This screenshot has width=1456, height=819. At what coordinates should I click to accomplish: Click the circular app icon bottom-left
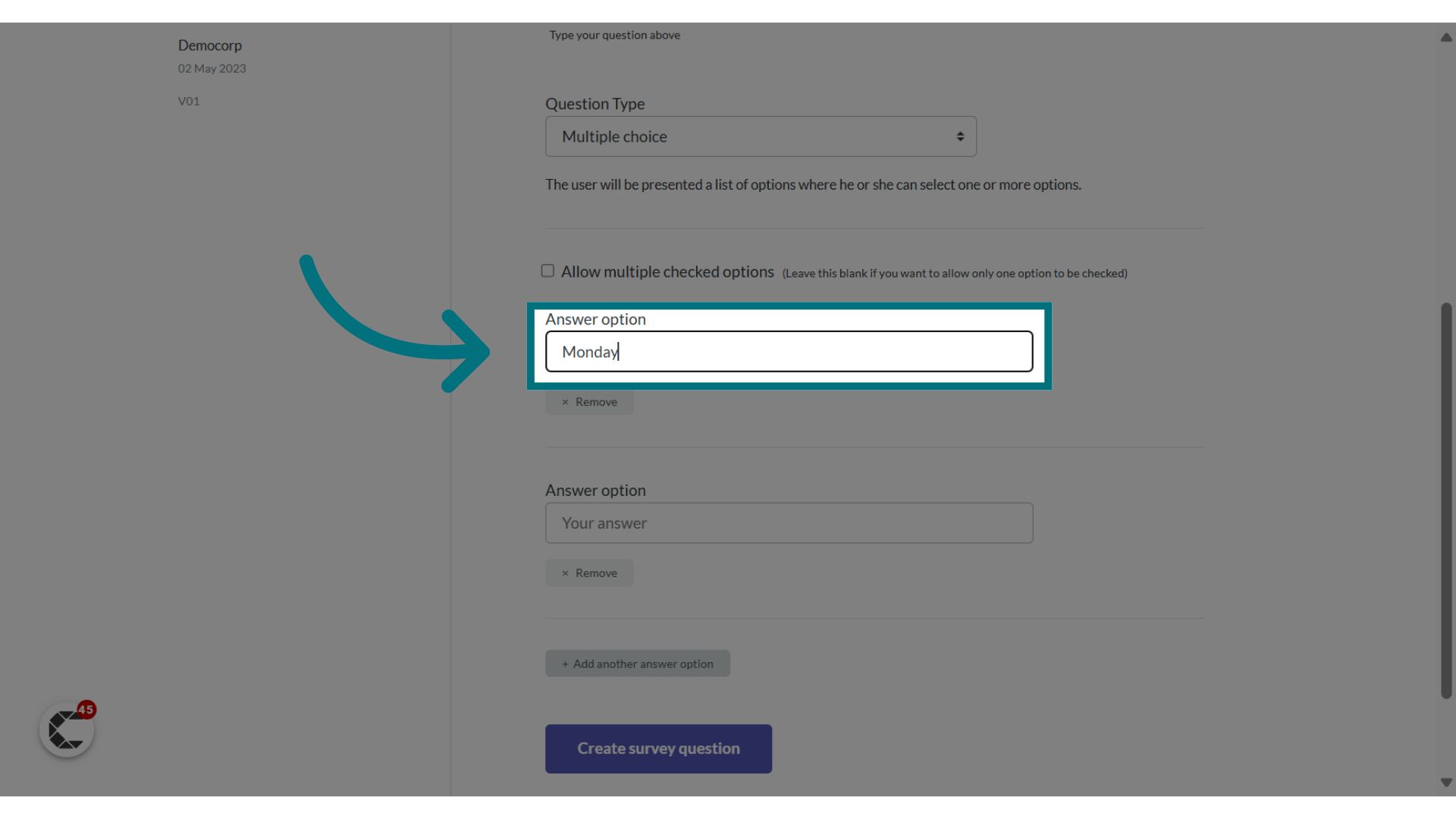coord(67,729)
